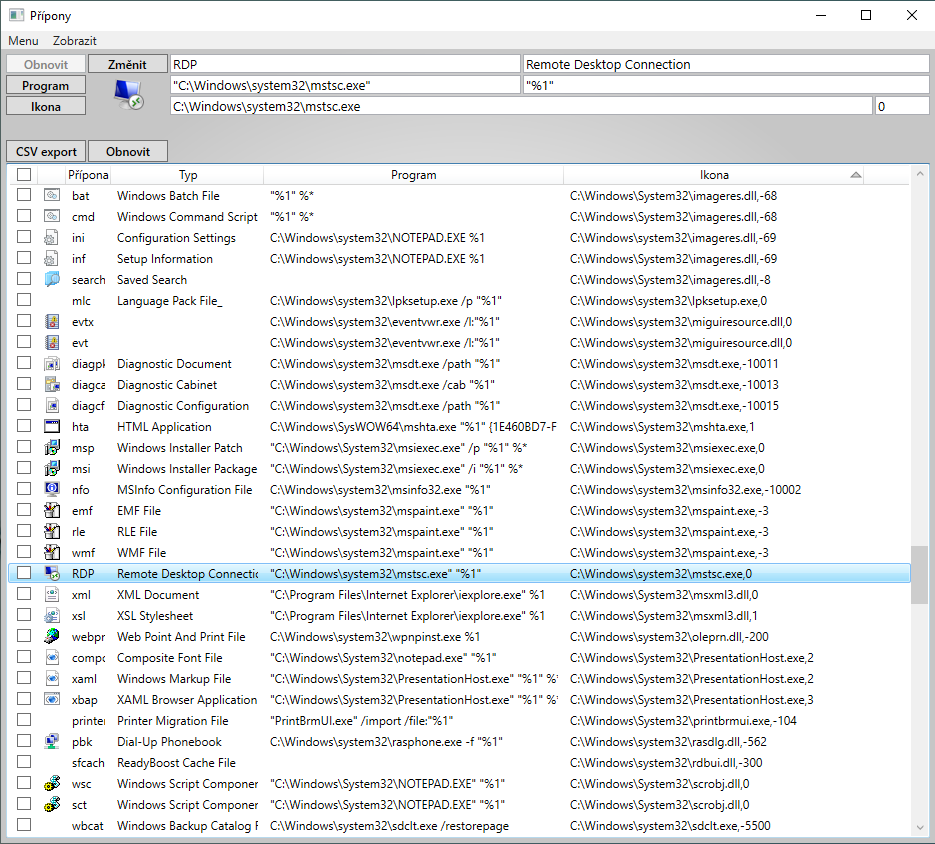Check the wbcat row checkbox

point(24,825)
